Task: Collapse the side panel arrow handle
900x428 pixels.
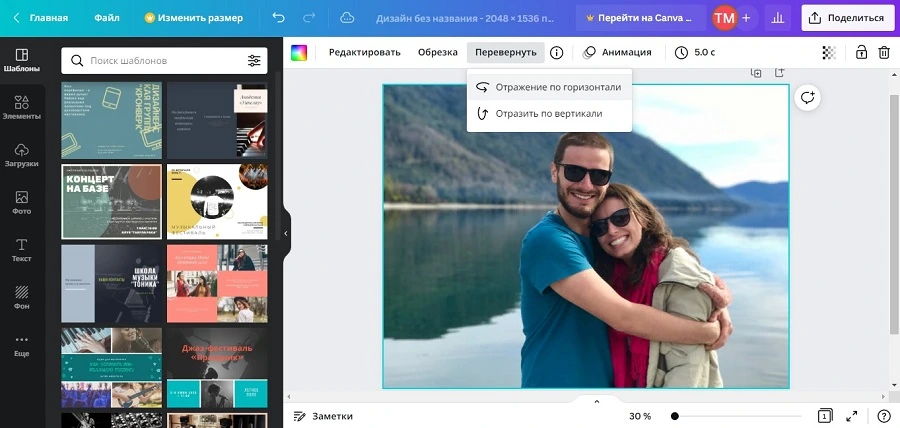Action: pyautogui.click(x=286, y=234)
